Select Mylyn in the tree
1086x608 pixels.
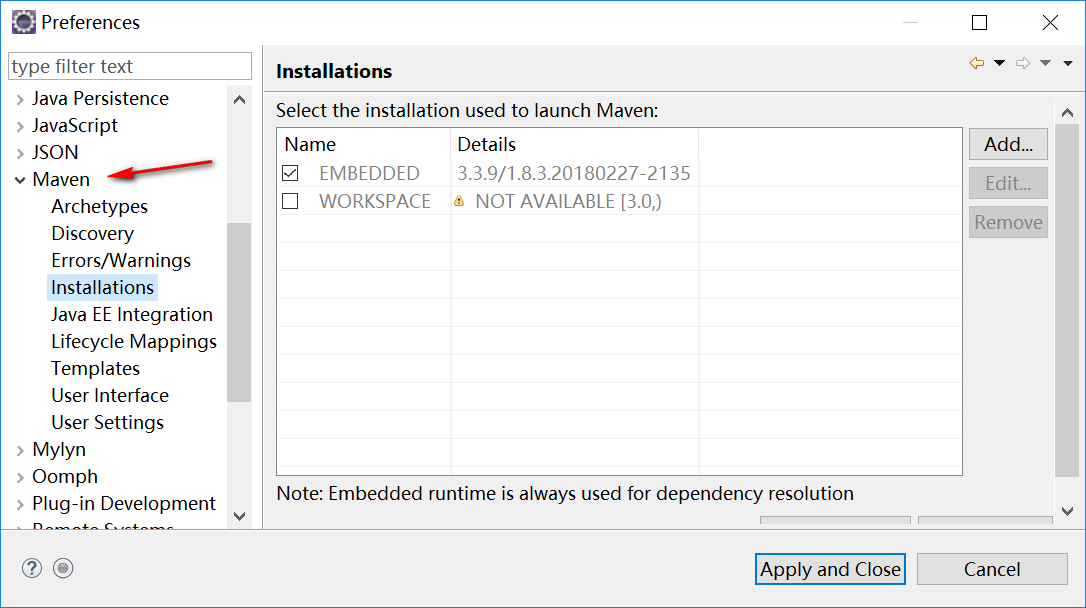coord(59,449)
